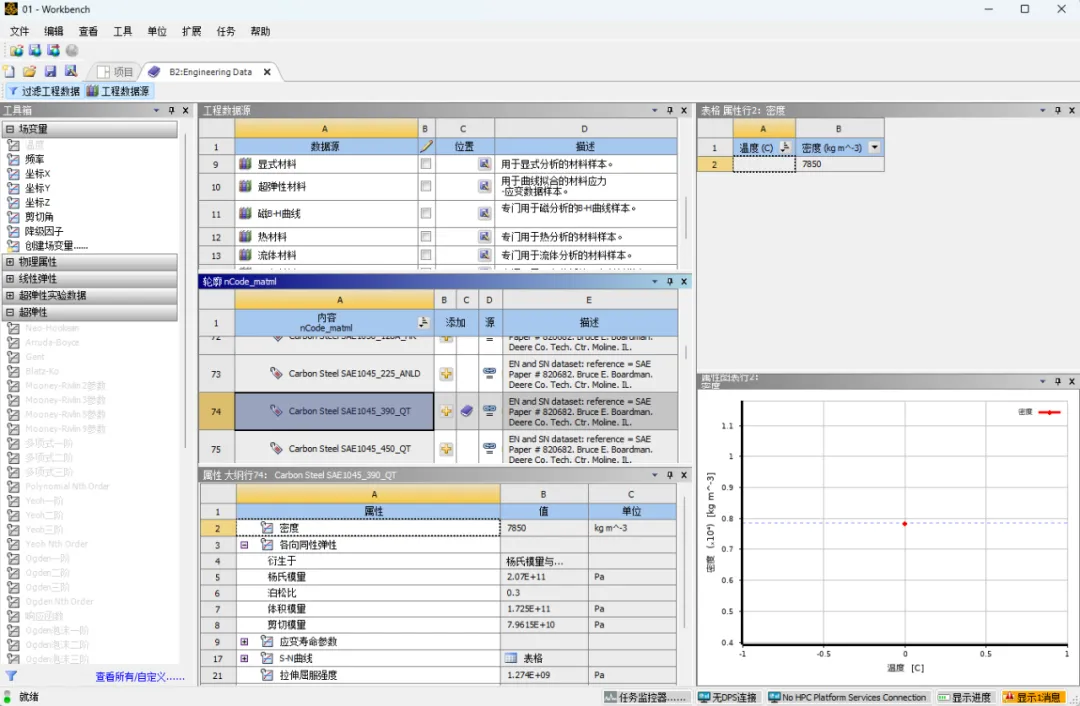Click the location icon for 热材料
This screenshot has height=706, width=1080.
click(485, 237)
